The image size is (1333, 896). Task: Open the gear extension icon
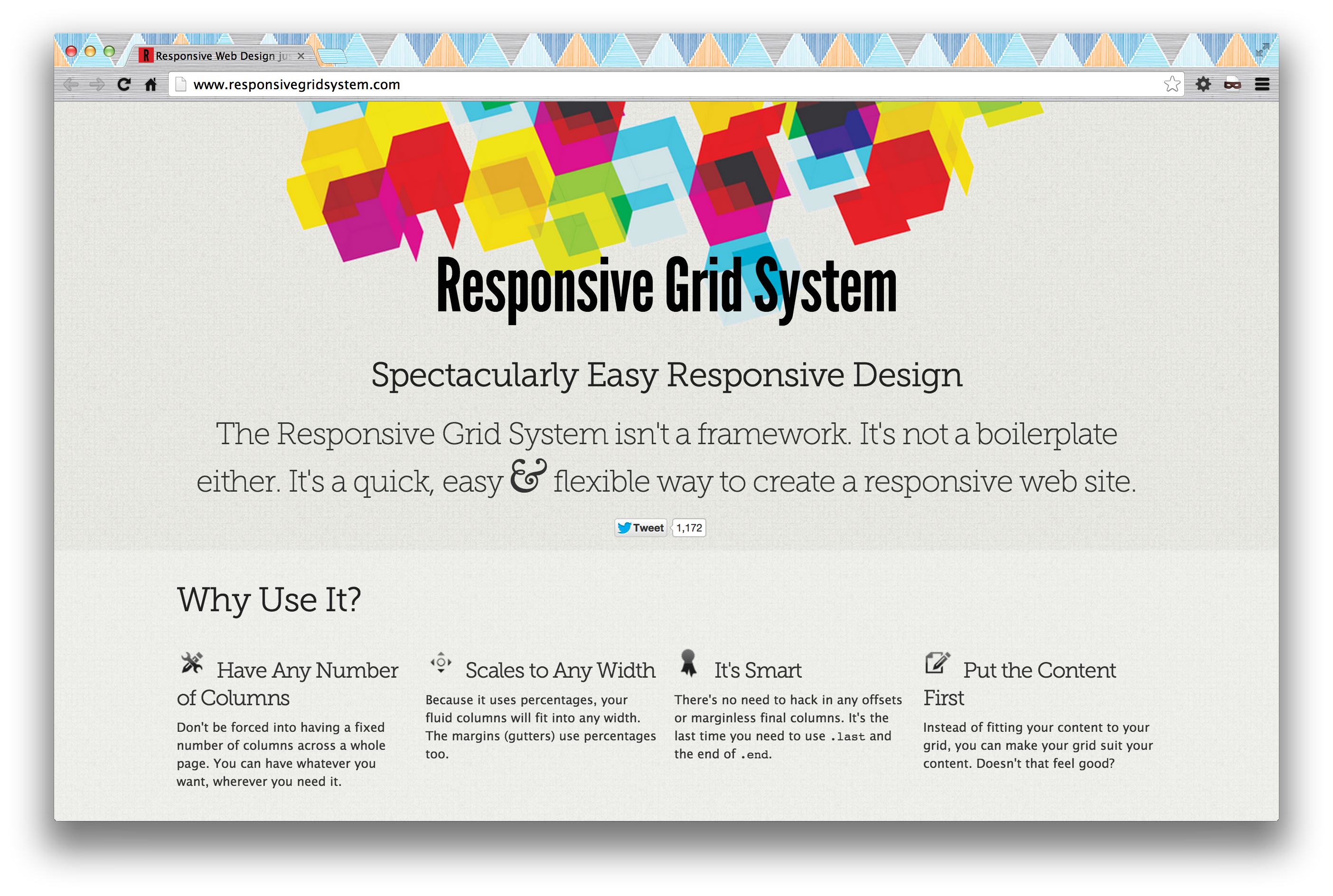(1203, 84)
